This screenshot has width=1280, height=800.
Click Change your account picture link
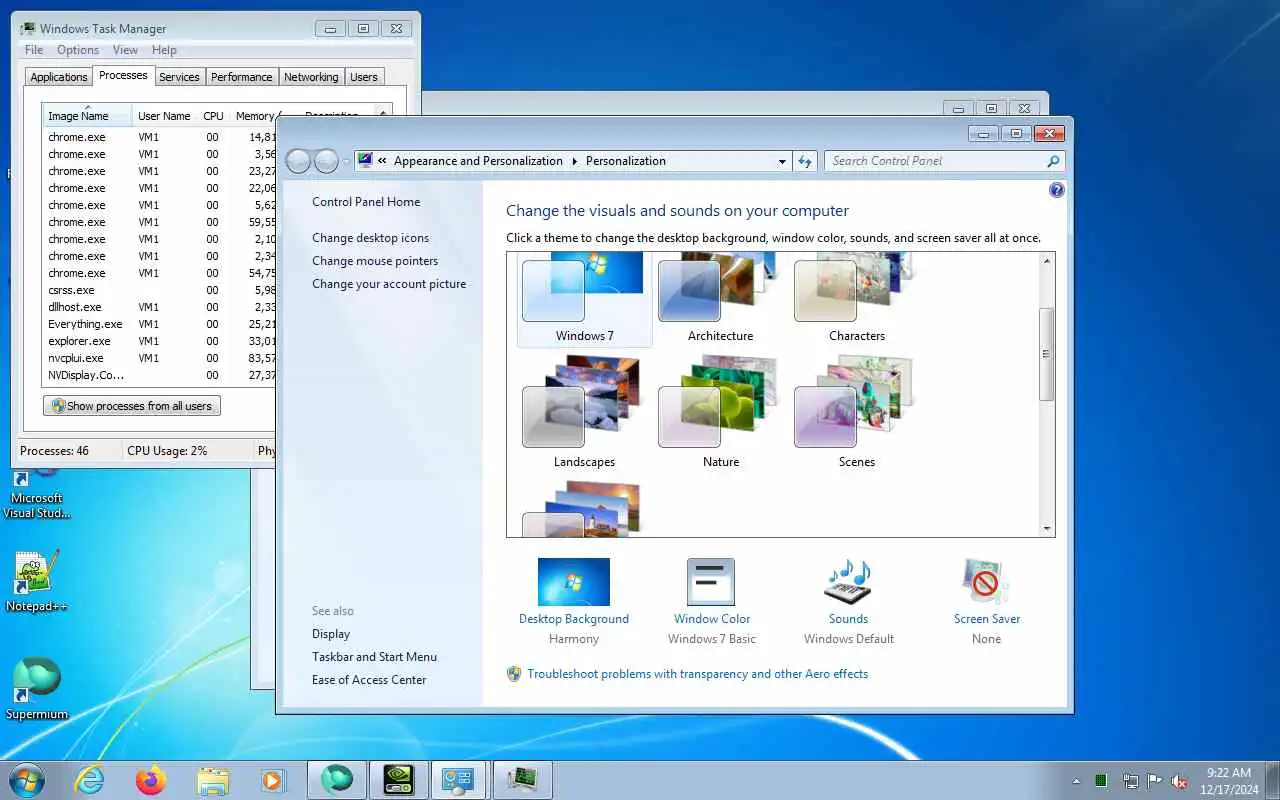[389, 284]
